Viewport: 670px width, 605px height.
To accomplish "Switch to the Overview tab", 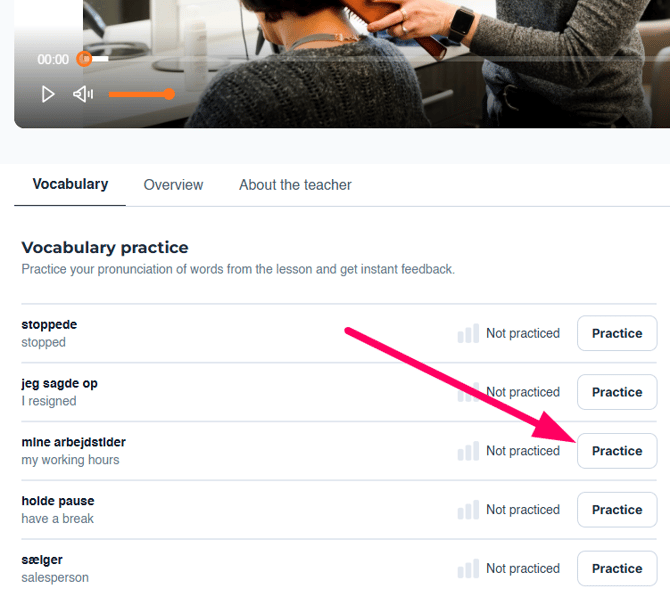I will point(173,185).
